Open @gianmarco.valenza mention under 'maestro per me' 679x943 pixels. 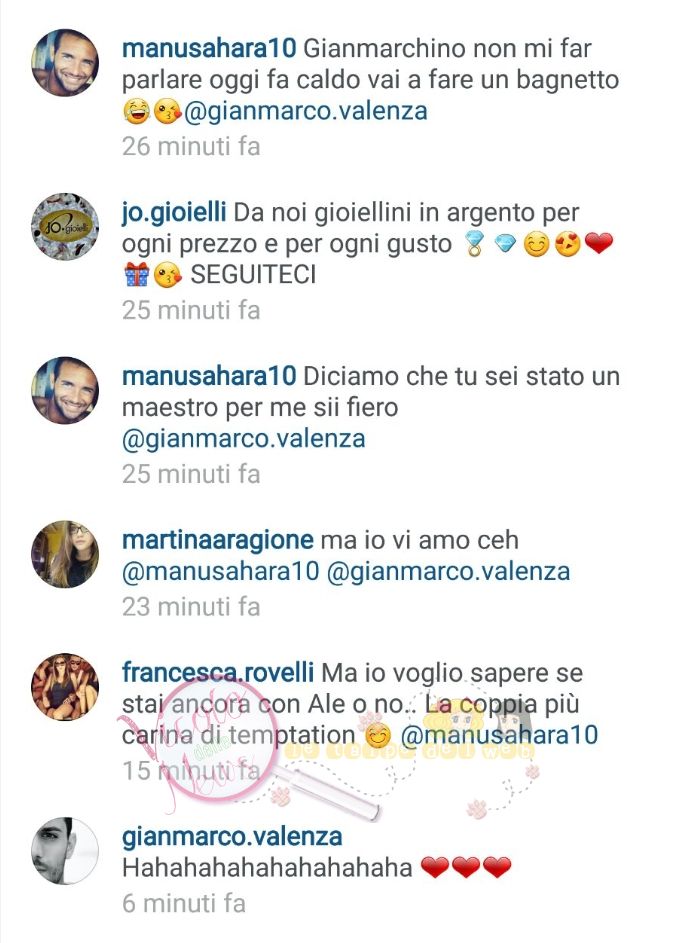[x=244, y=439]
